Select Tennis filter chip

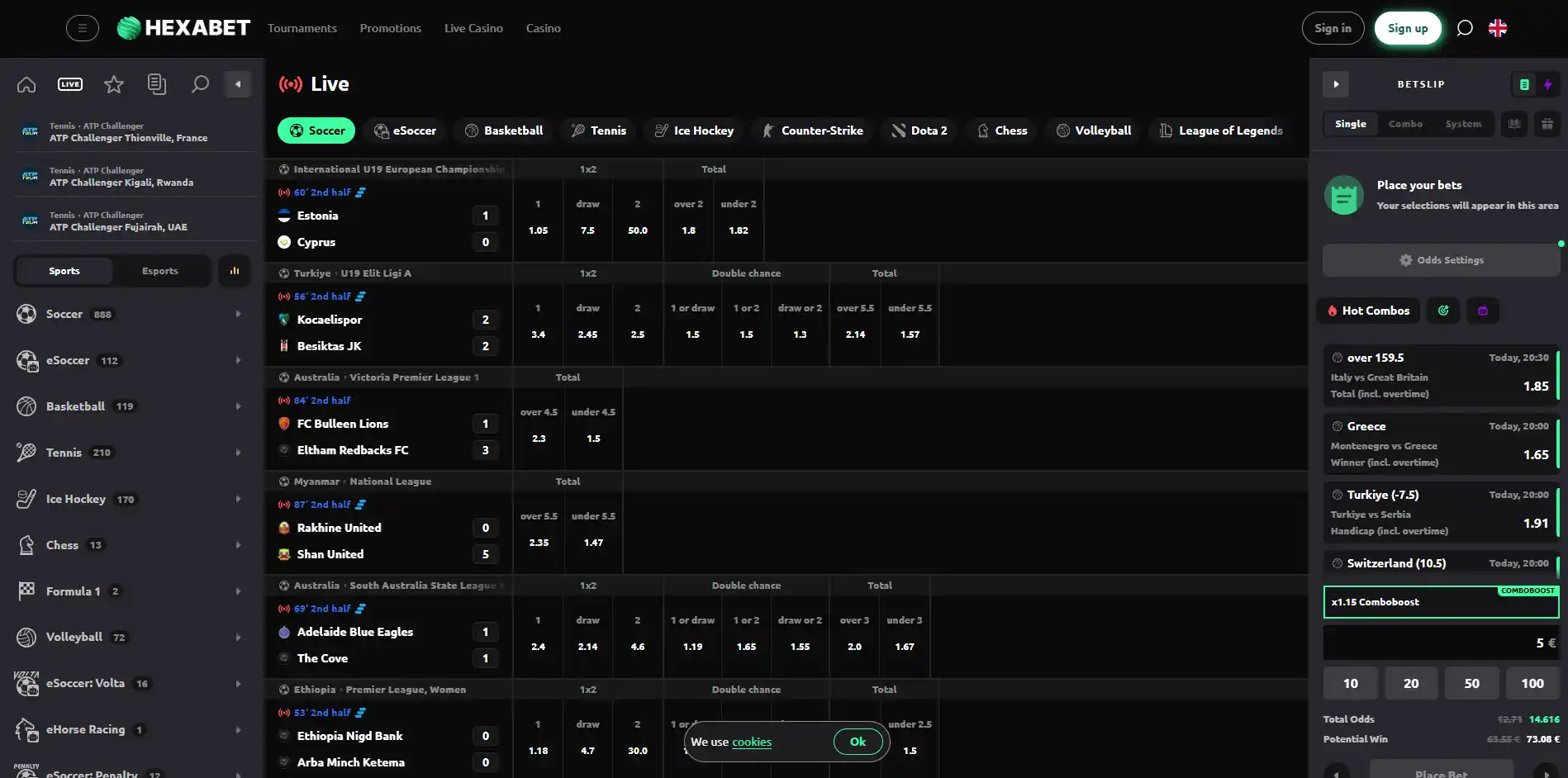click(x=599, y=130)
